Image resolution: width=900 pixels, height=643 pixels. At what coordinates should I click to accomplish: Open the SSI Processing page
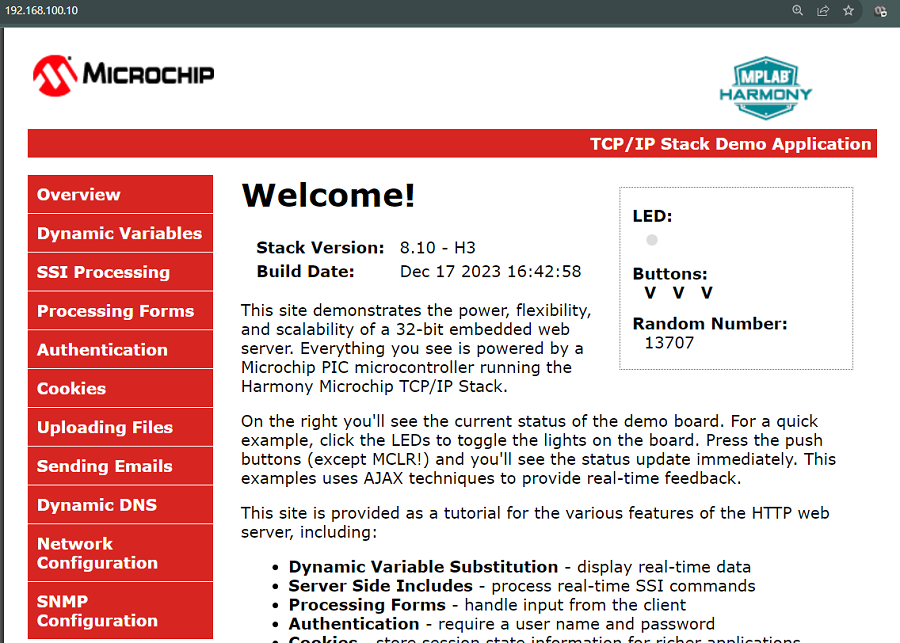point(120,272)
